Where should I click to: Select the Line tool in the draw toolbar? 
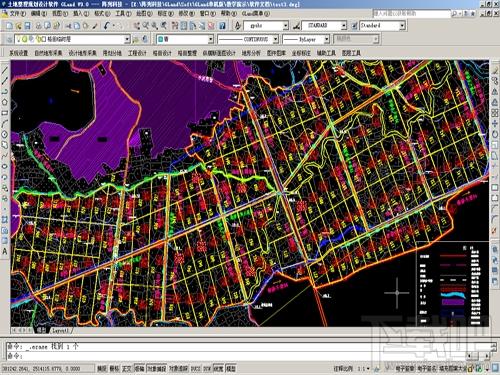click(5, 71)
